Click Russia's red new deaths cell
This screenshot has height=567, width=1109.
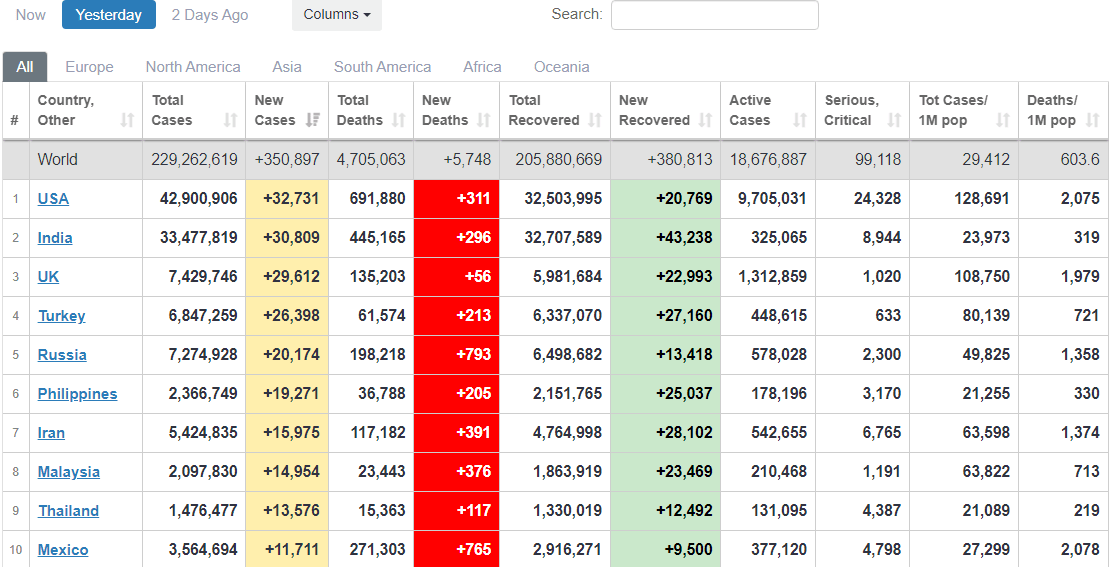tap(456, 355)
